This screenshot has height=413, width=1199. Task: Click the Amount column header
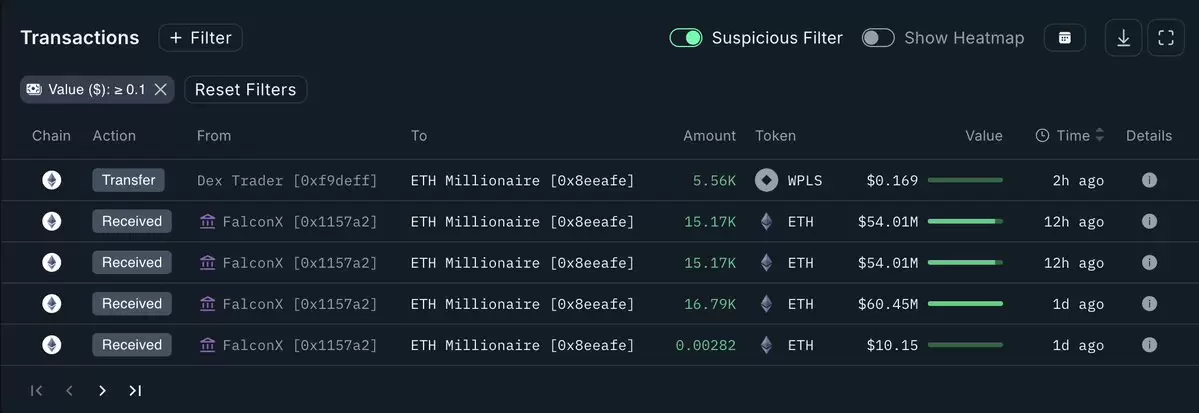coord(710,136)
